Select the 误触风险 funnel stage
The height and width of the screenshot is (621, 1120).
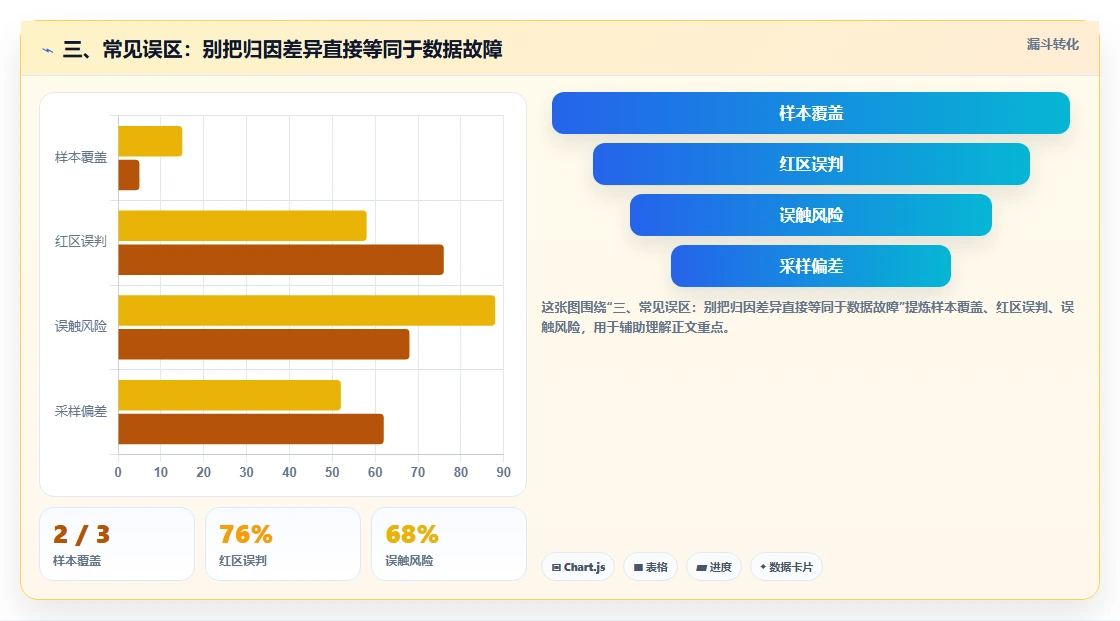(x=811, y=215)
